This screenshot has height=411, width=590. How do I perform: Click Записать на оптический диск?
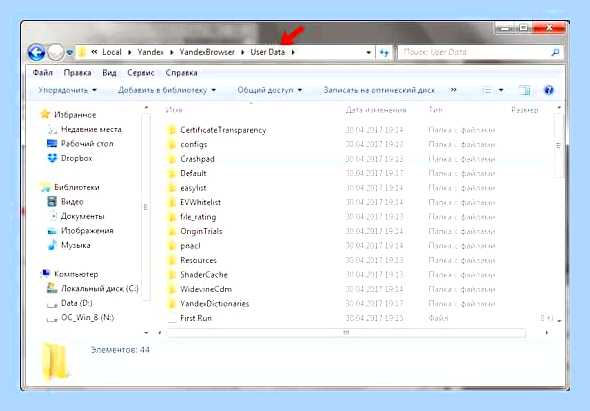point(379,90)
